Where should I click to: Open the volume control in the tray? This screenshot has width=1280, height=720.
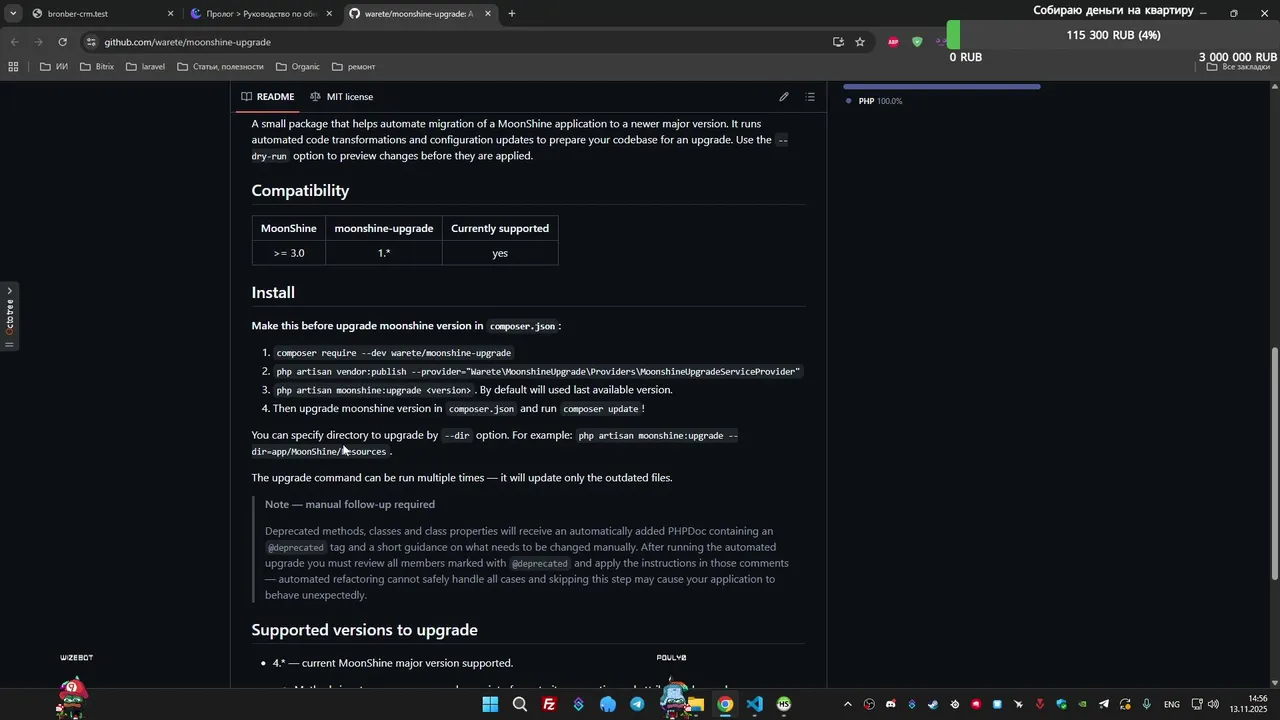coord(1213,704)
